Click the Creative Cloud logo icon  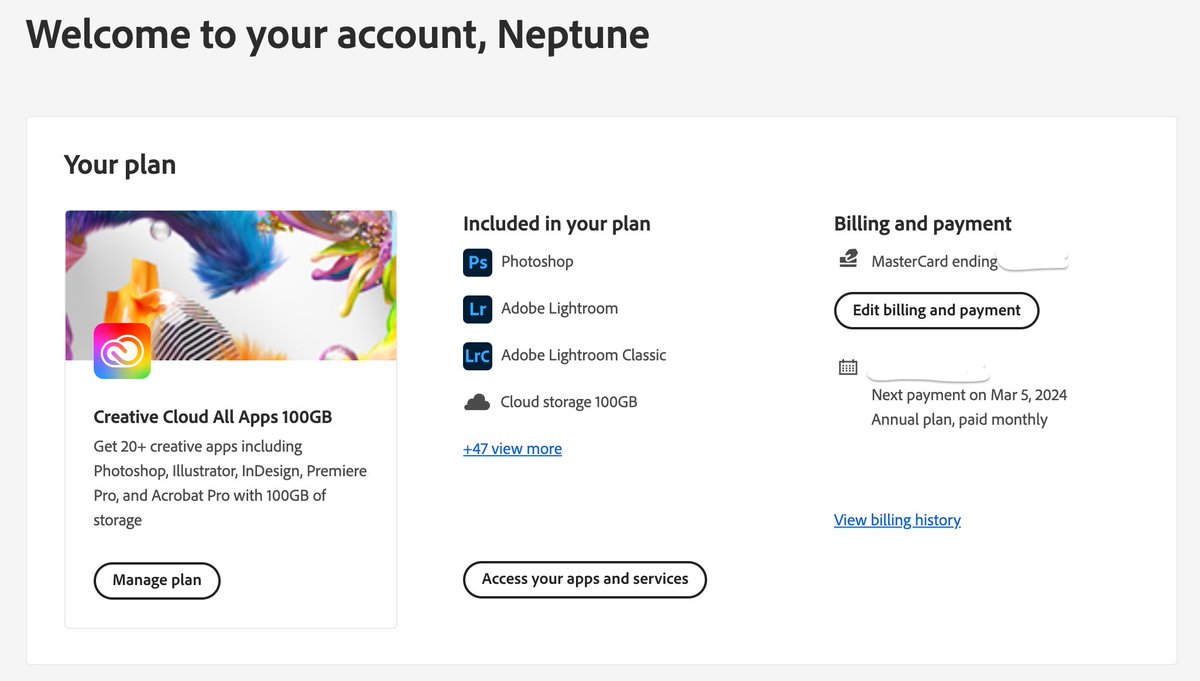coord(122,351)
